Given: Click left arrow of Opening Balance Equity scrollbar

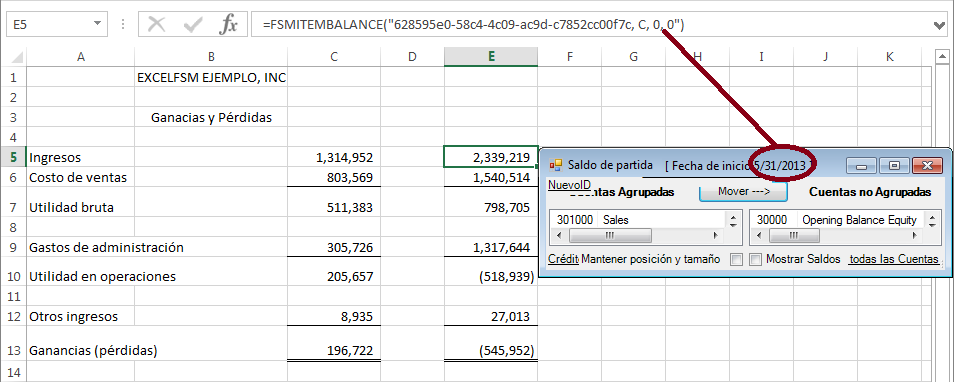Looking at the screenshot, I should [760, 235].
